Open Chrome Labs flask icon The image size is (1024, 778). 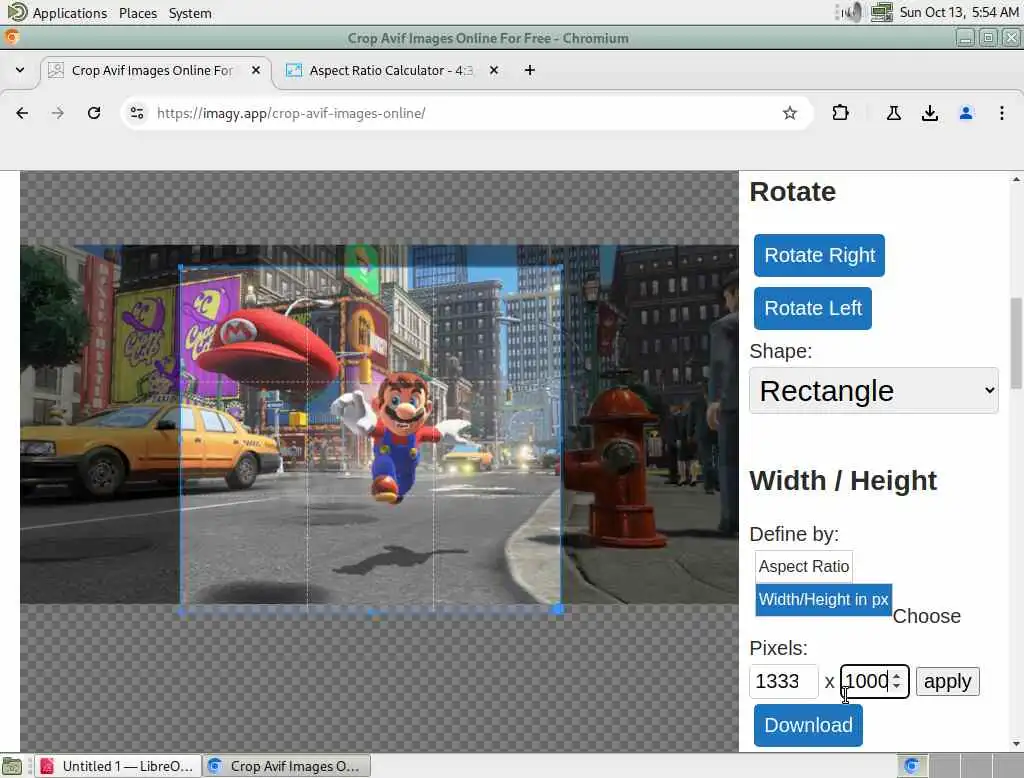894,113
